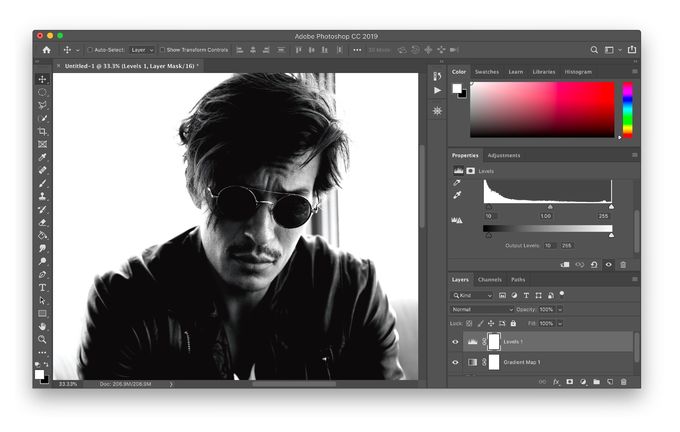Open the Kind filter dropdown in Layers

pyautogui.click(x=472, y=295)
